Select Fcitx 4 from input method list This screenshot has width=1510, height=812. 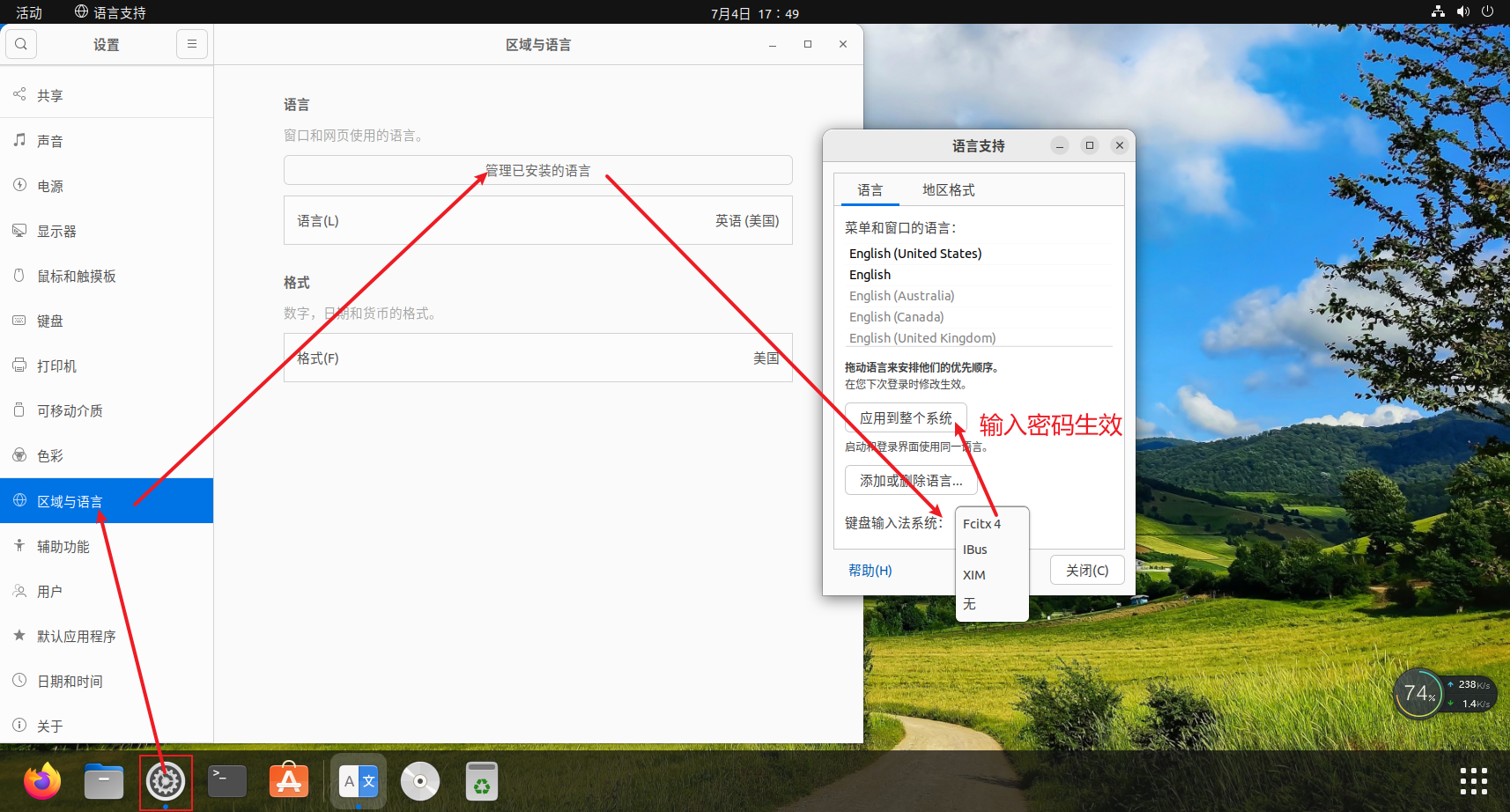(982, 524)
